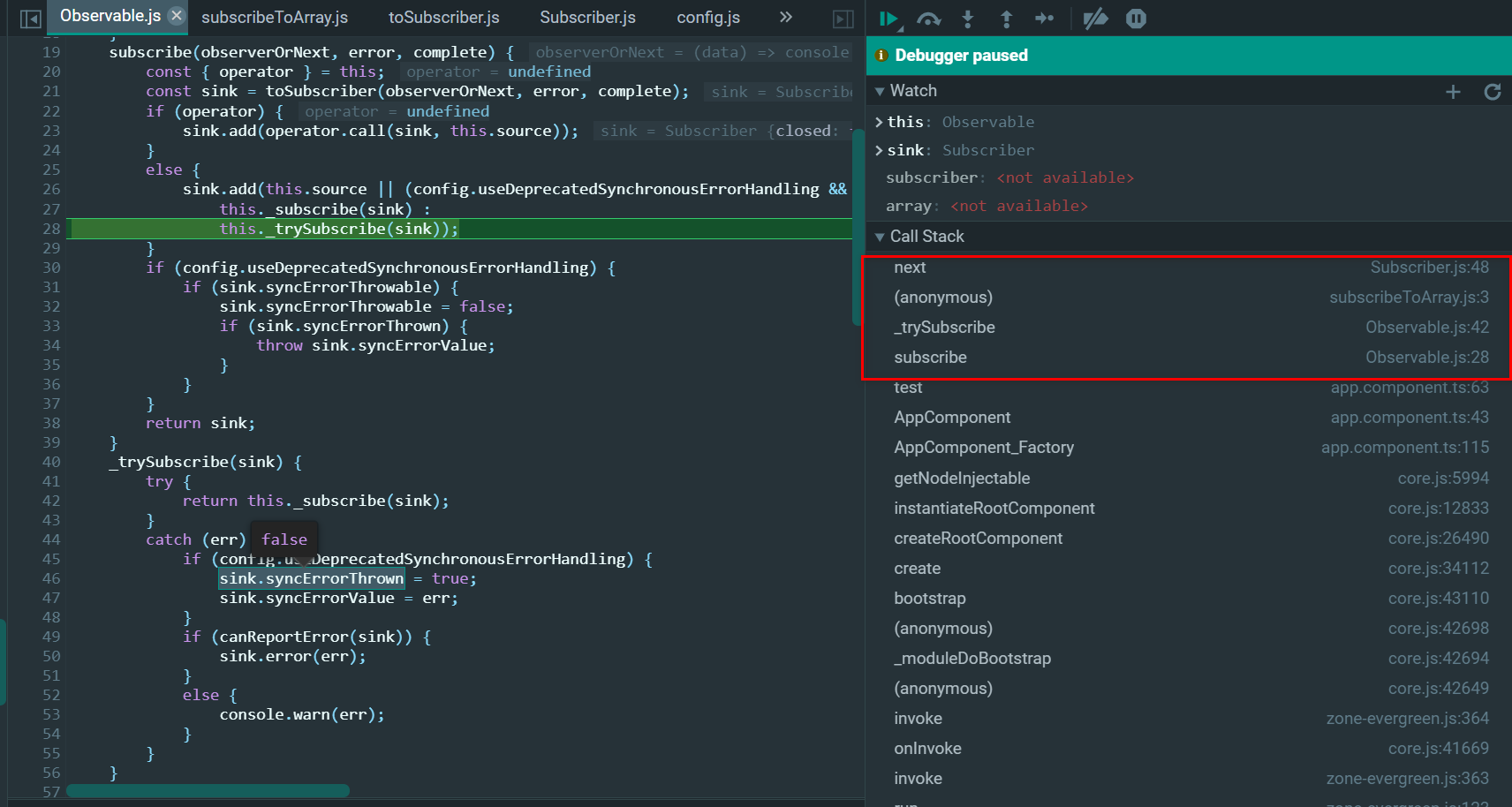The height and width of the screenshot is (807, 1512).
Task: Collapse the Watch section
Action: click(x=880, y=91)
